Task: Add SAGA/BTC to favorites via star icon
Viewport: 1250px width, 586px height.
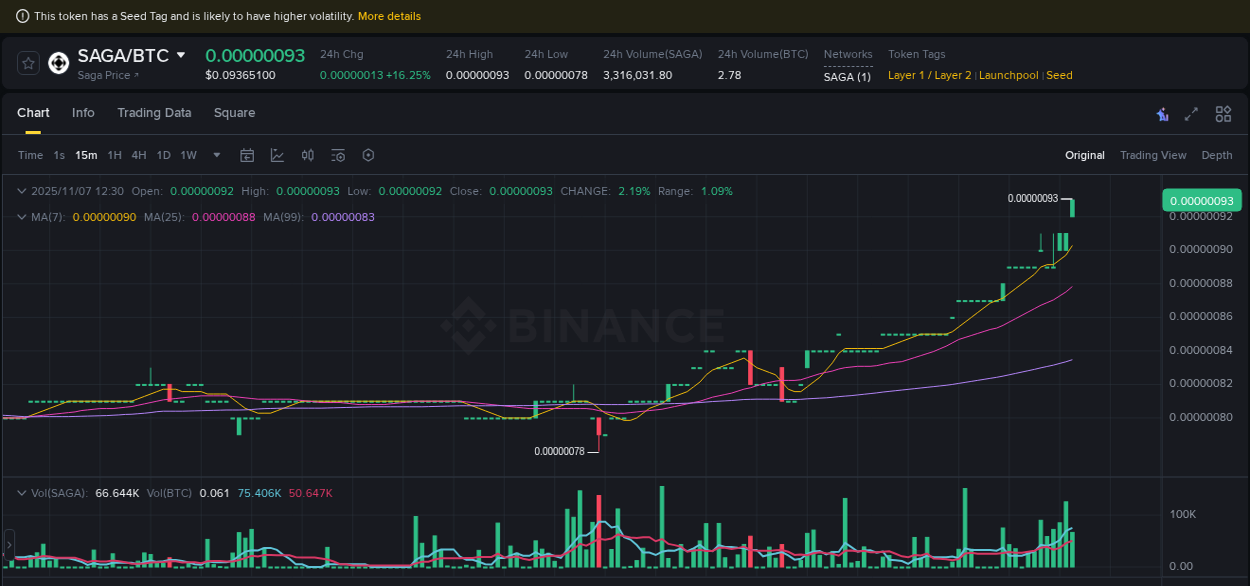Action: point(27,62)
